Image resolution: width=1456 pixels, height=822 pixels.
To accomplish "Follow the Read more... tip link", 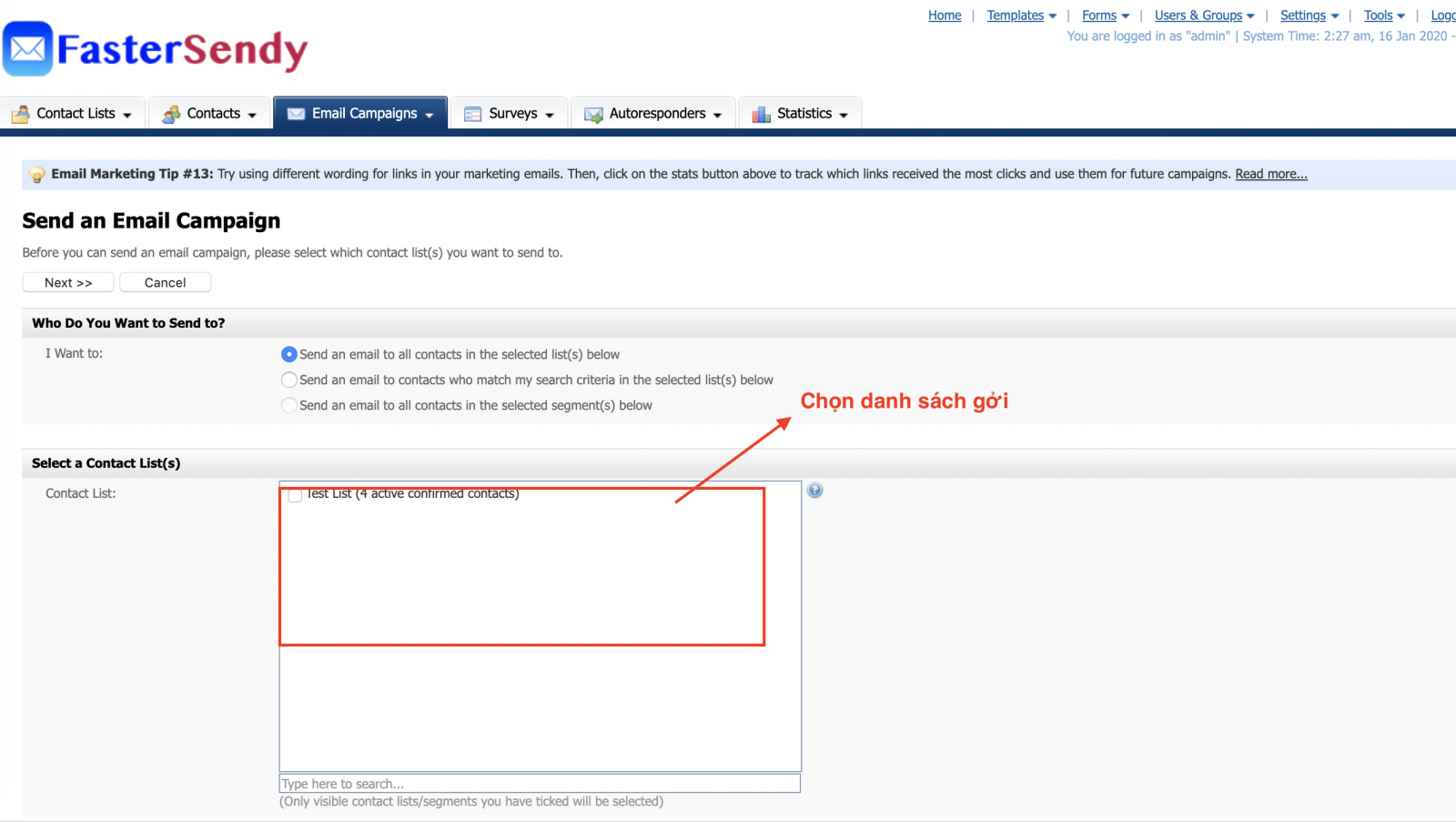I will [1270, 174].
